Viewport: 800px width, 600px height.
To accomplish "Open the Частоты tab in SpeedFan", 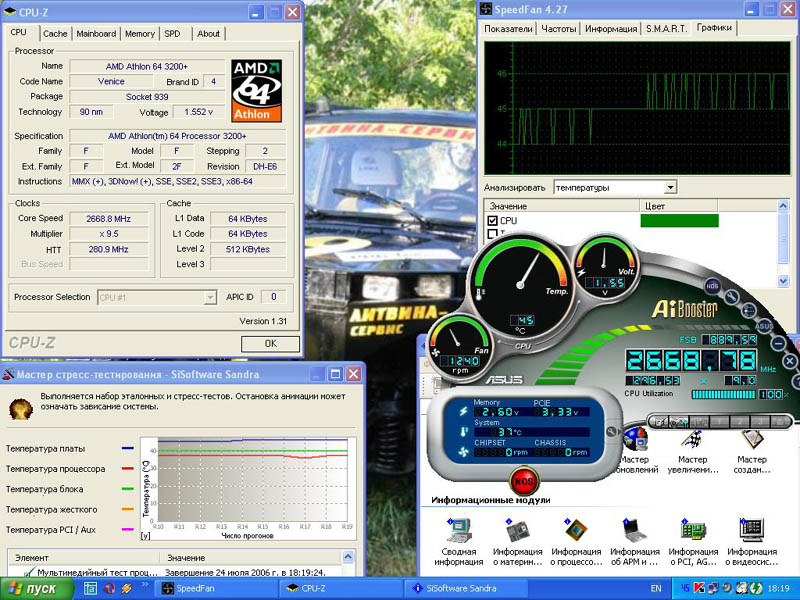I will pyautogui.click(x=559, y=29).
